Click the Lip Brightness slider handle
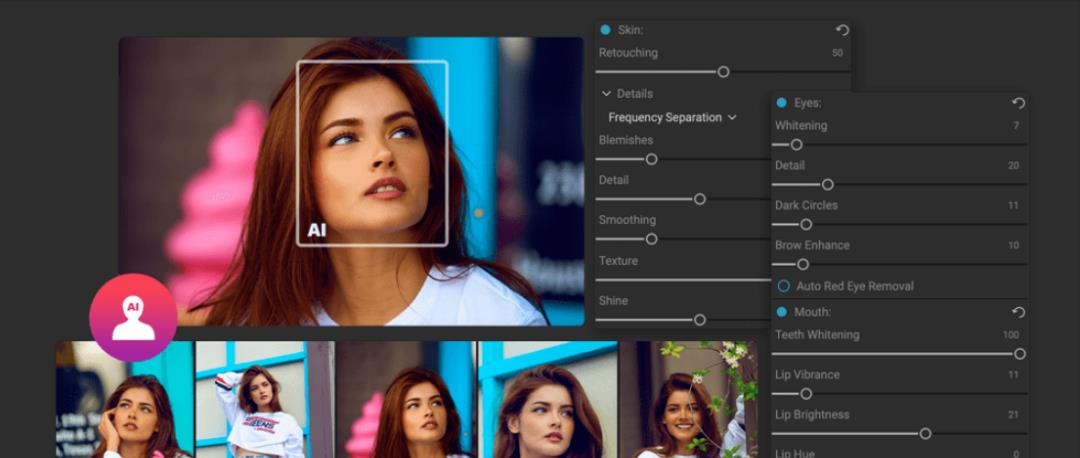 pyautogui.click(x=925, y=433)
